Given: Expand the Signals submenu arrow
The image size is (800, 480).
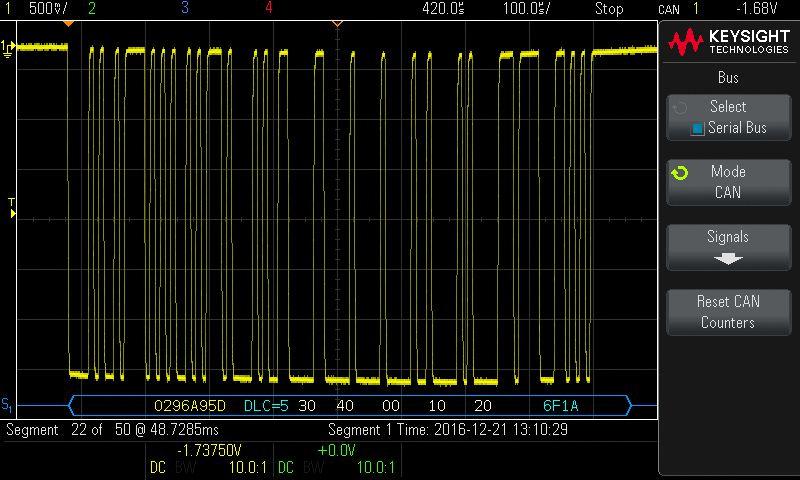Looking at the screenshot, I should click(728, 259).
